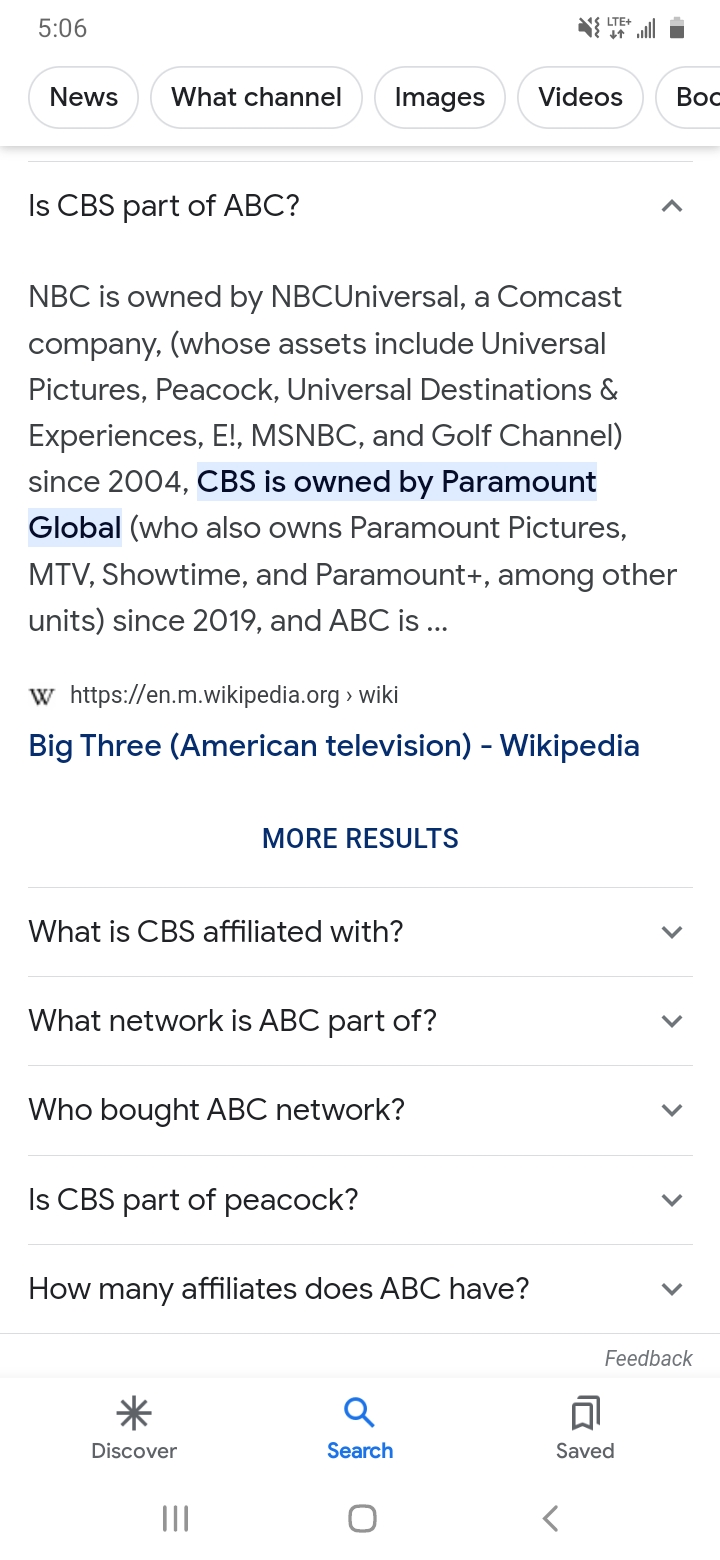This screenshot has width=720, height=1560.
Task: Tap the Discover asterisk icon
Action: coord(134,1413)
